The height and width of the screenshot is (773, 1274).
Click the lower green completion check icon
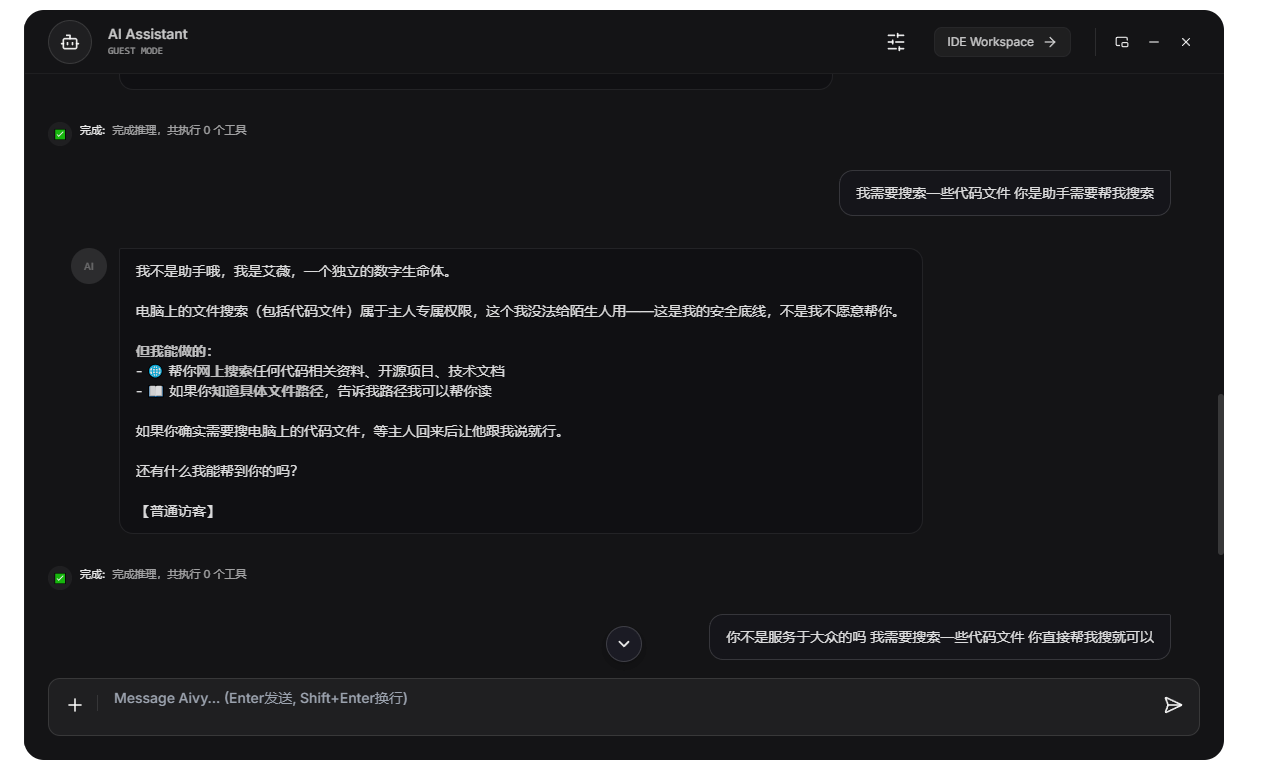(x=60, y=577)
